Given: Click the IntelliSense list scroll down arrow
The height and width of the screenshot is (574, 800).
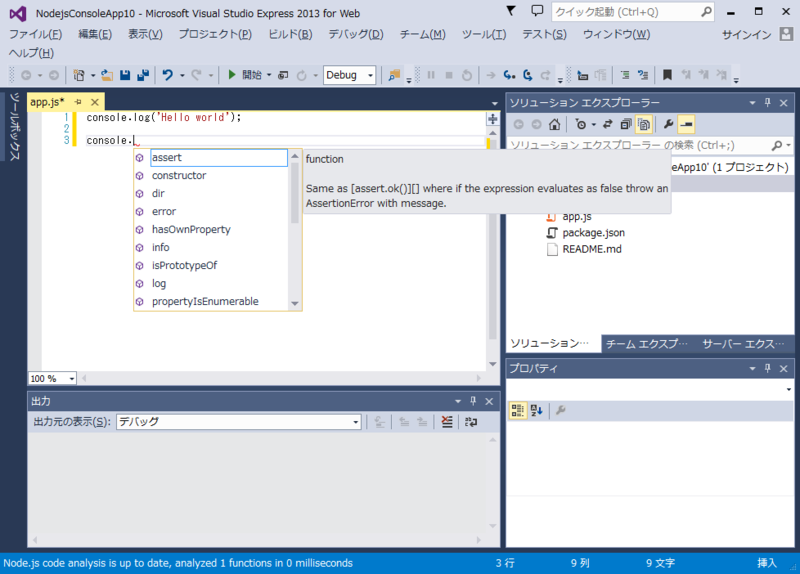Looking at the screenshot, I should click(295, 304).
